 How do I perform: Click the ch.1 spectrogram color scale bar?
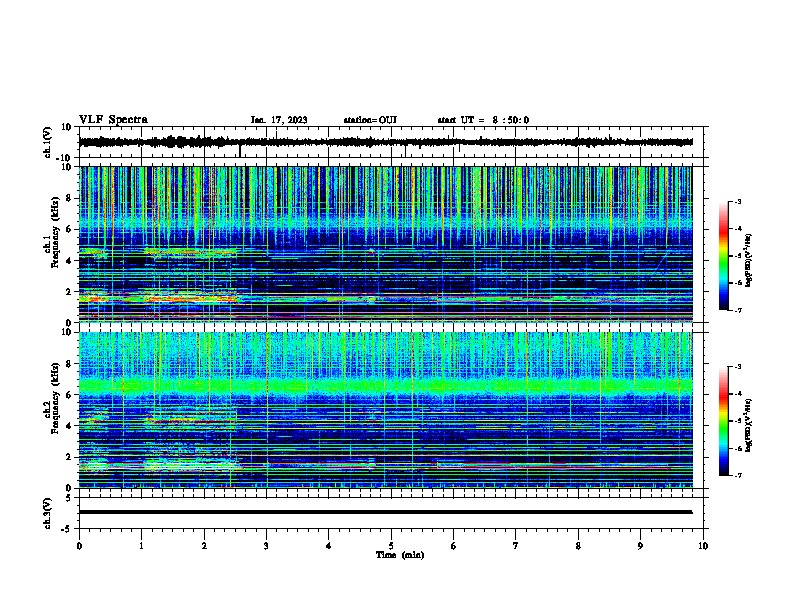723,256
